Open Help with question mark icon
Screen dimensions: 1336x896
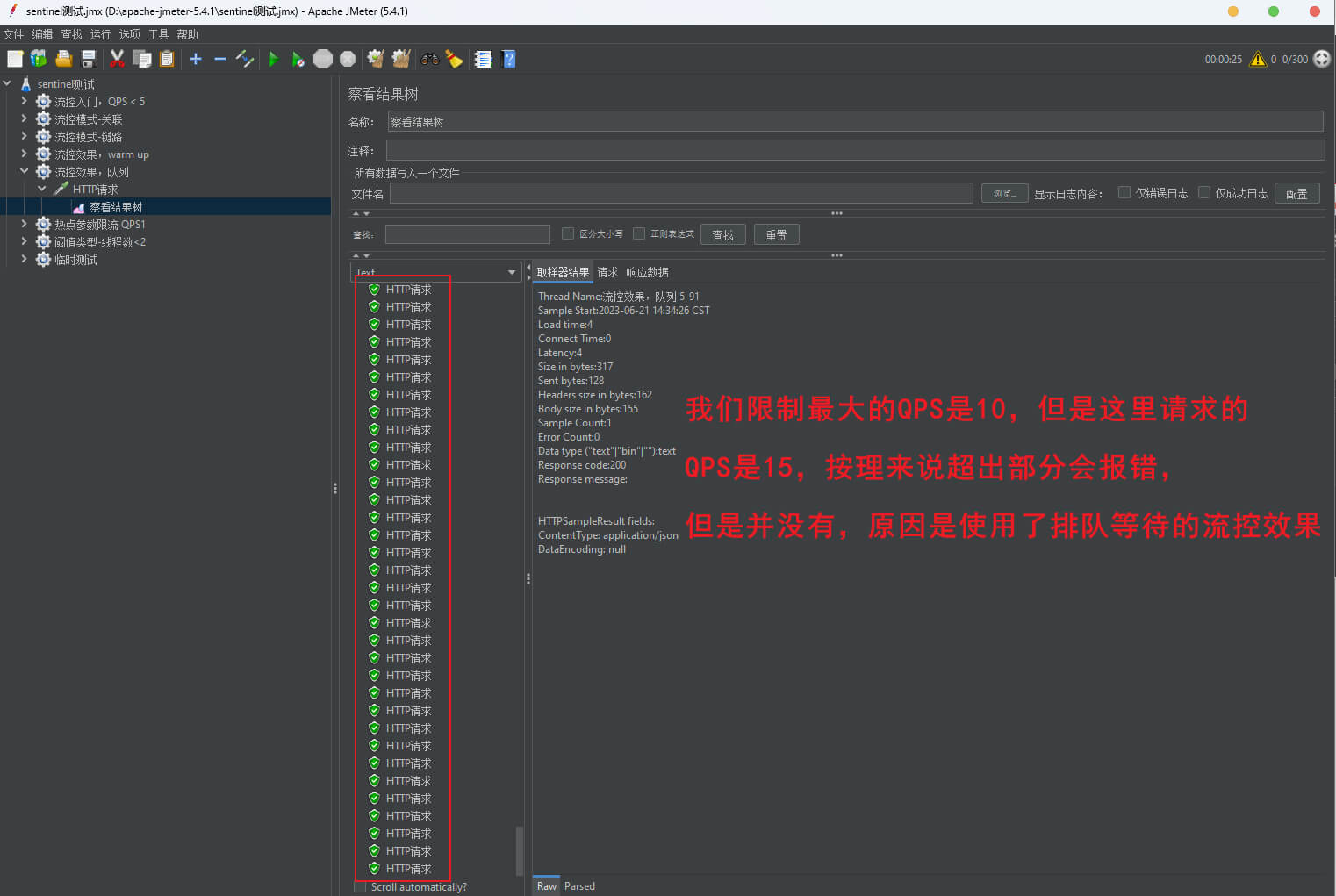(x=508, y=59)
